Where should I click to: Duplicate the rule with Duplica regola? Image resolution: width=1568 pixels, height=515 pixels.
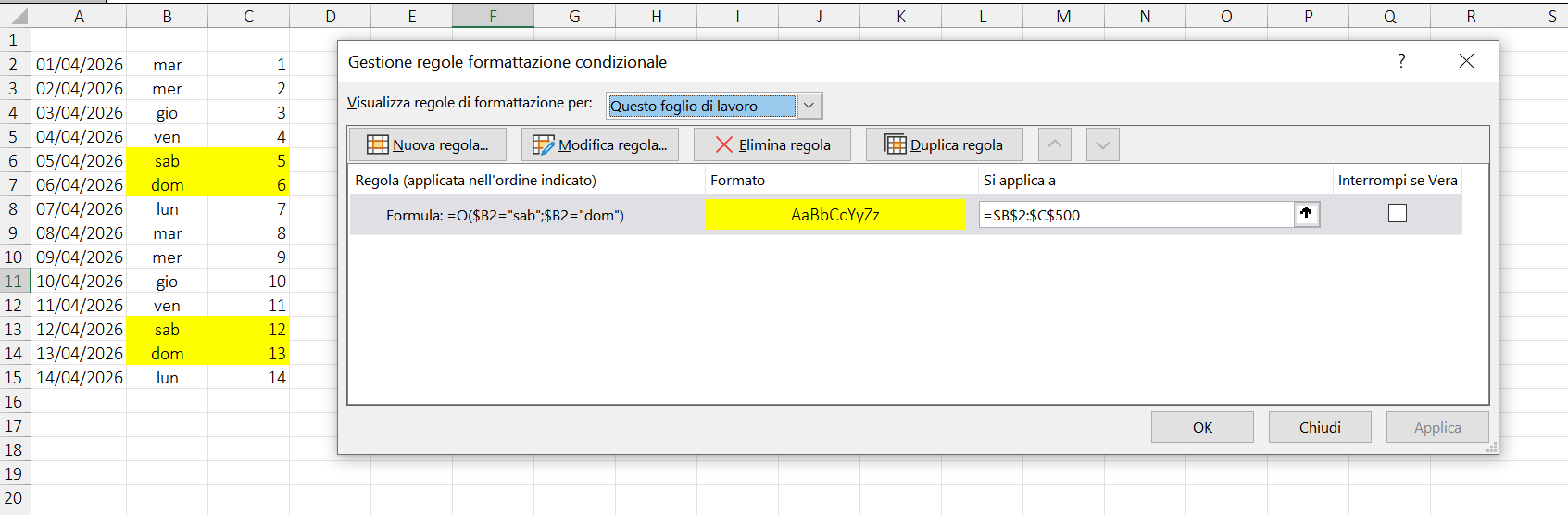(945, 144)
